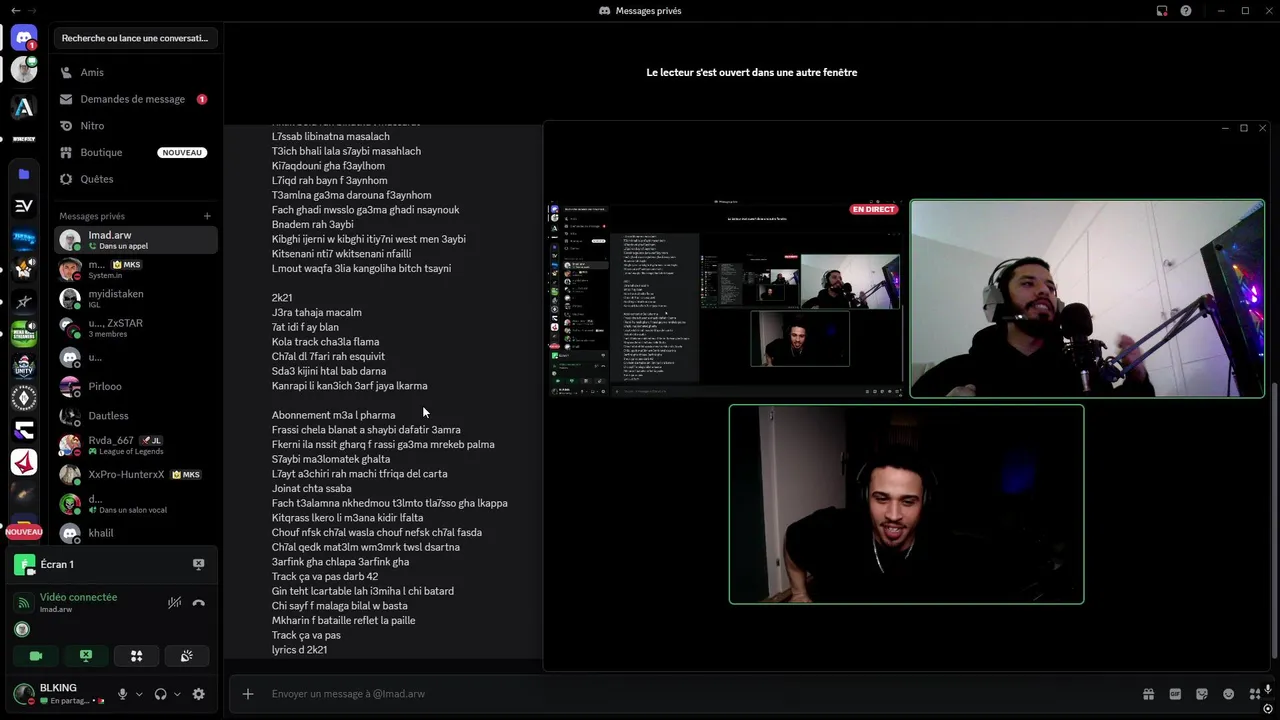Open the ZxSTAR group with 3 membres
Image resolution: width=1280 pixels, height=720 pixels.
[135, 328]
